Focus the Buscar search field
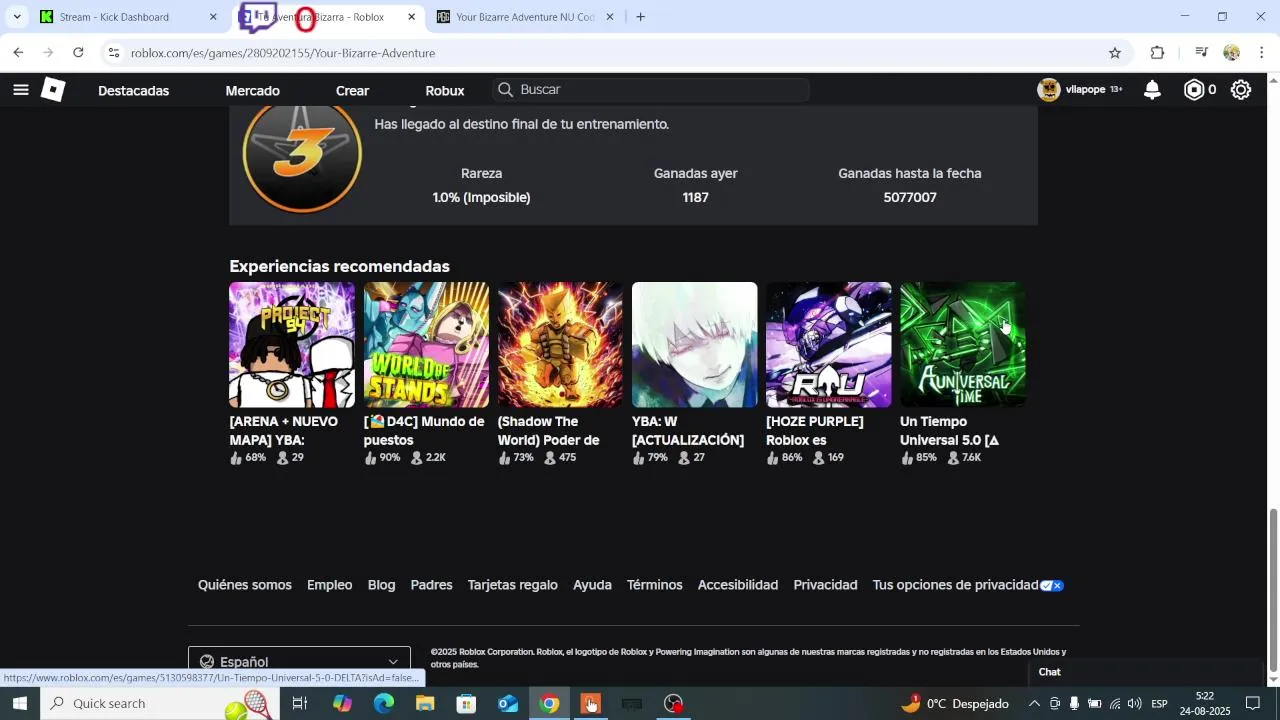The image size is (1280, 720). [x=651, y=90]
